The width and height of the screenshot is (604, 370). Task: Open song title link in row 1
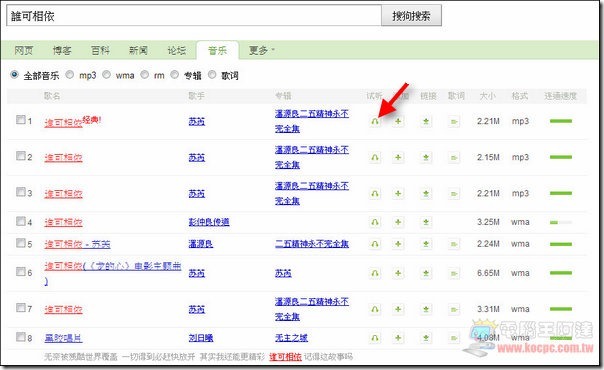(63, 123)
